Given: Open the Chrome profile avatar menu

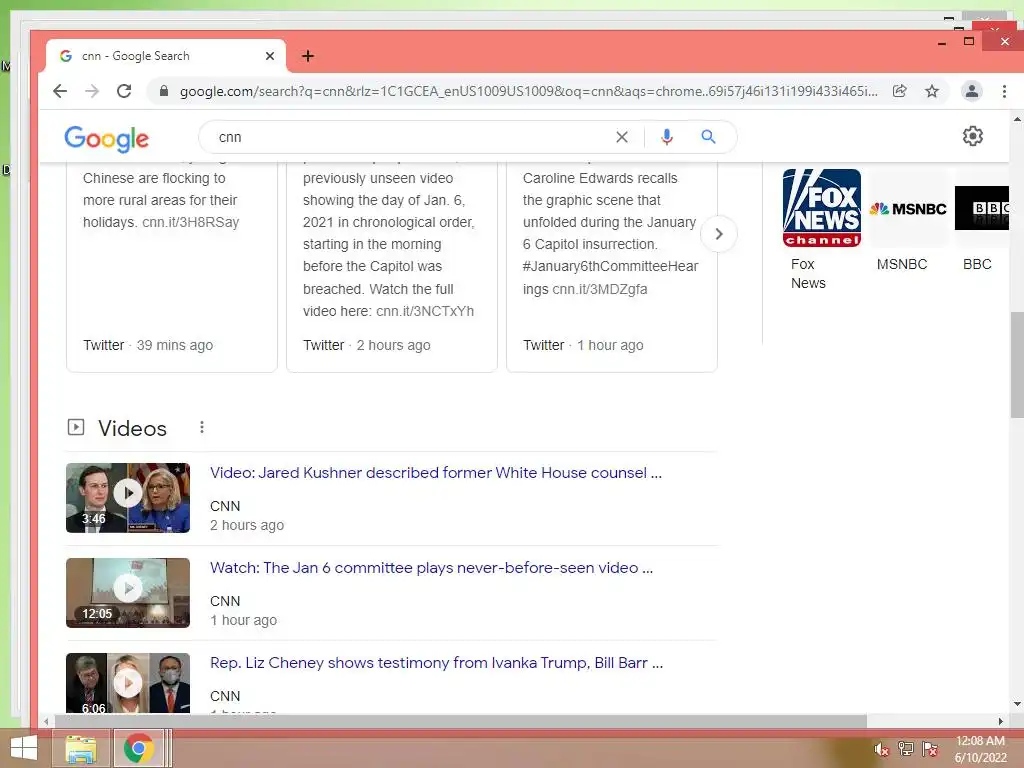Looking at the screenshot, I should pos(972,91).
